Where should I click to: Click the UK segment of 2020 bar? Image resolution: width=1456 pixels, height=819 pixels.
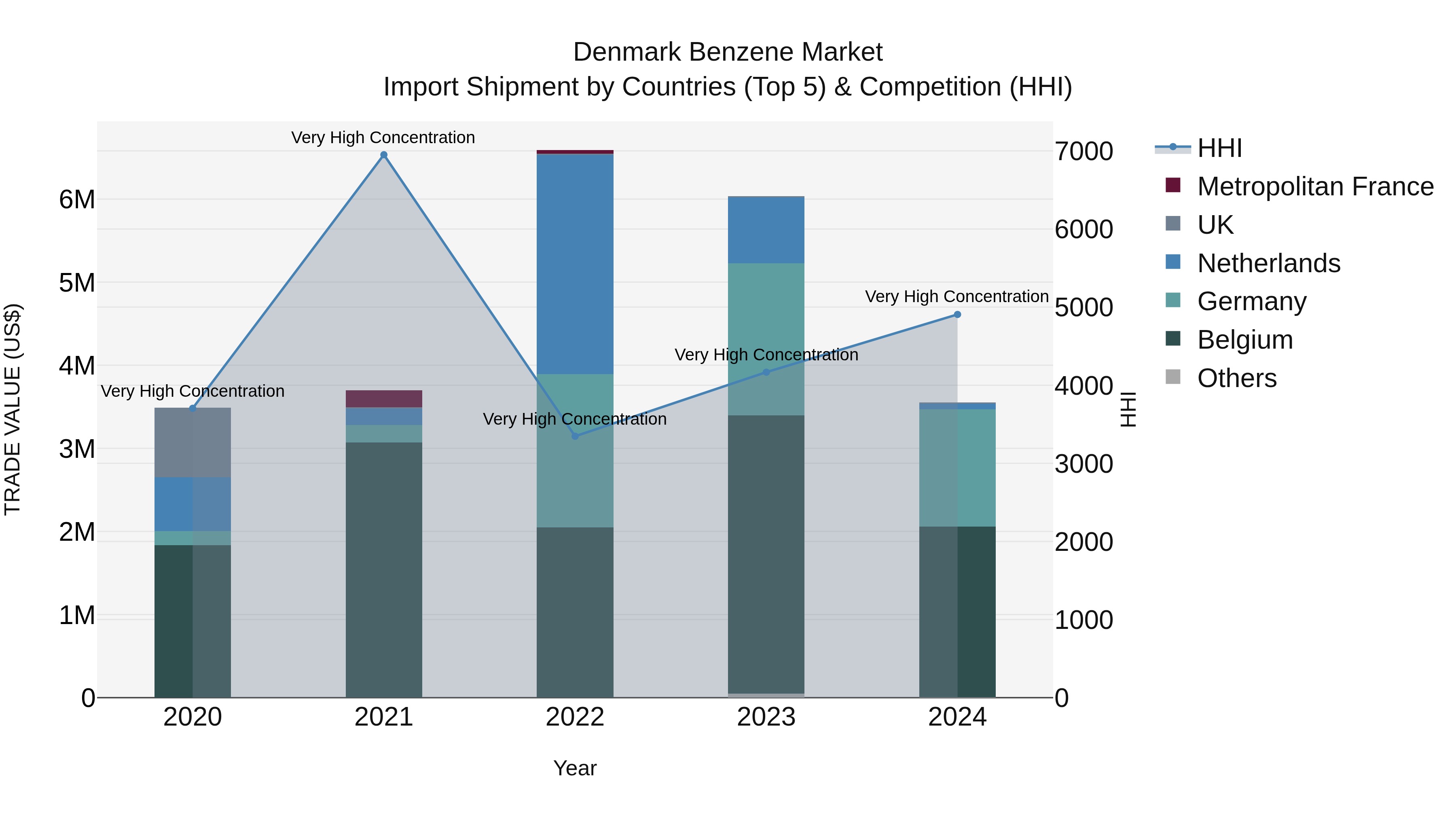(193, 442)
